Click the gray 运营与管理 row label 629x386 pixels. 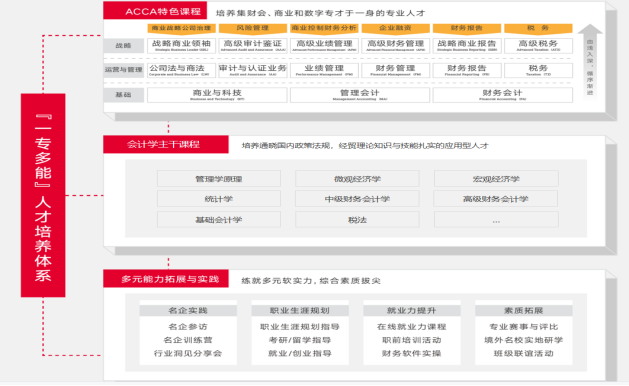[124, 70]
